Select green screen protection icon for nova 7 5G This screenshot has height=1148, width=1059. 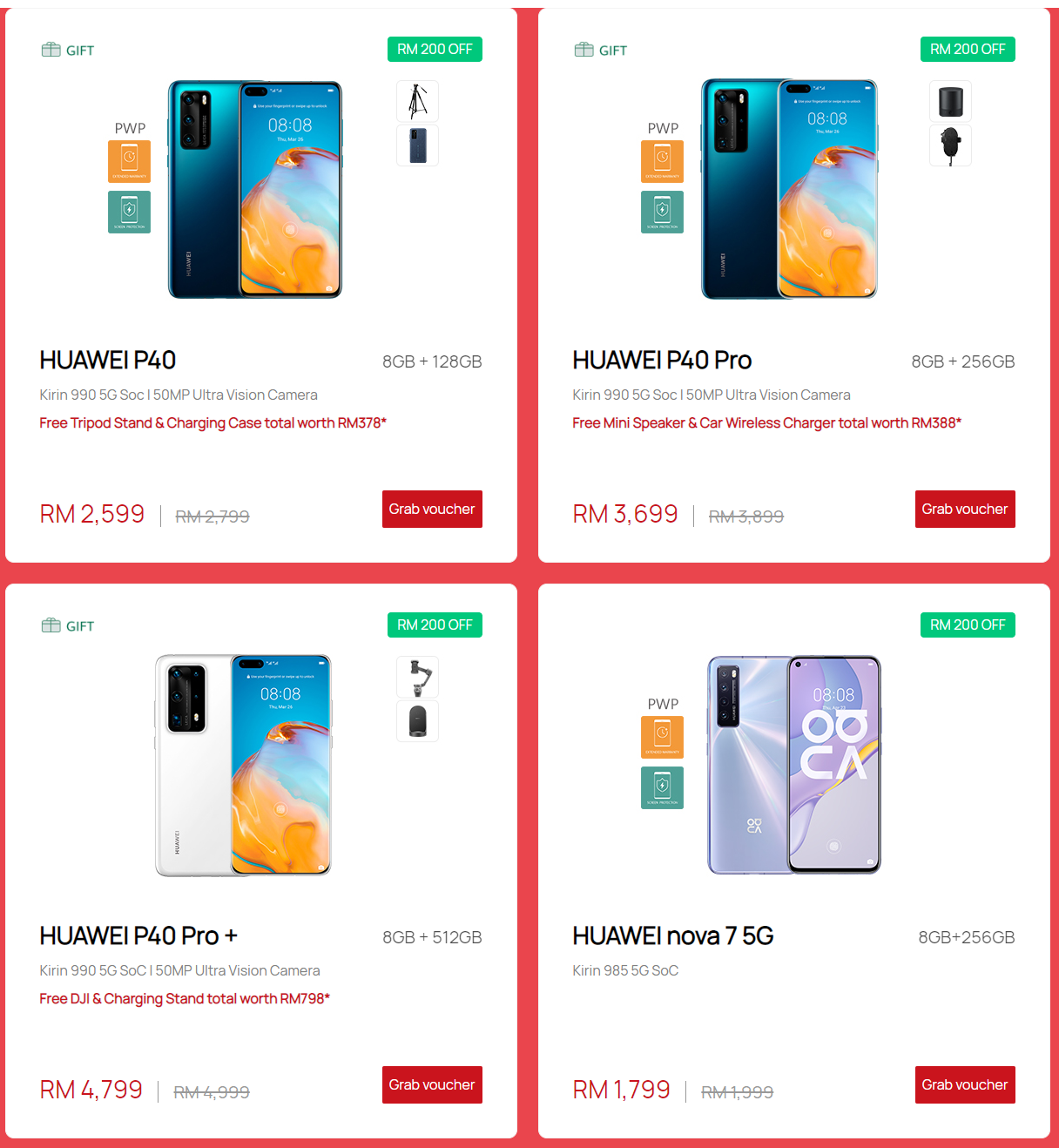coord(662,787)
